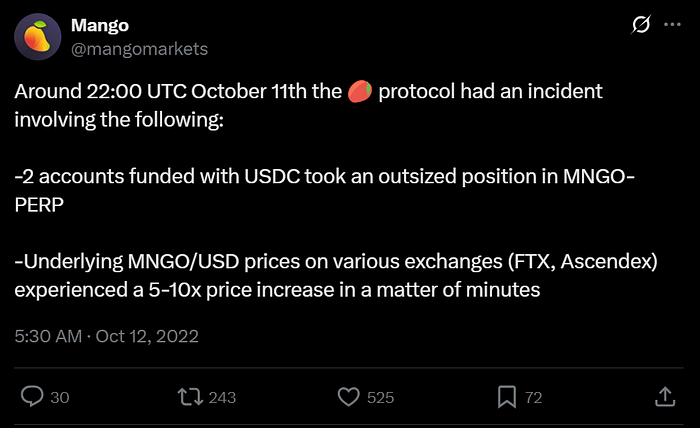
Task: Open the @mangomarkets handle link
Action: click(139, 49)
